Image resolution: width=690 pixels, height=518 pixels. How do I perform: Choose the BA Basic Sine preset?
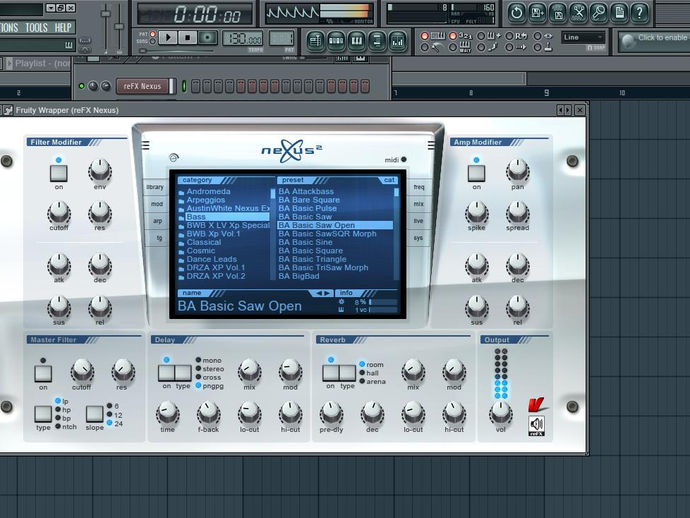305,242
